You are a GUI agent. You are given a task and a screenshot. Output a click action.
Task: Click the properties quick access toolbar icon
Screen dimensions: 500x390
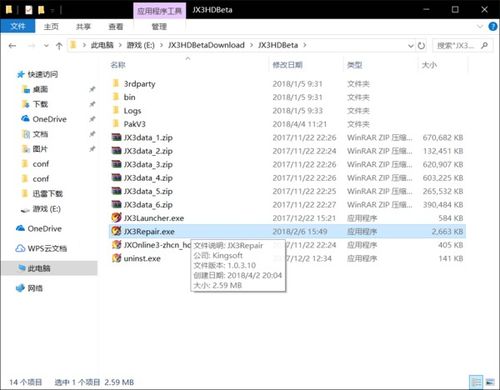click(x=29, y=10)
